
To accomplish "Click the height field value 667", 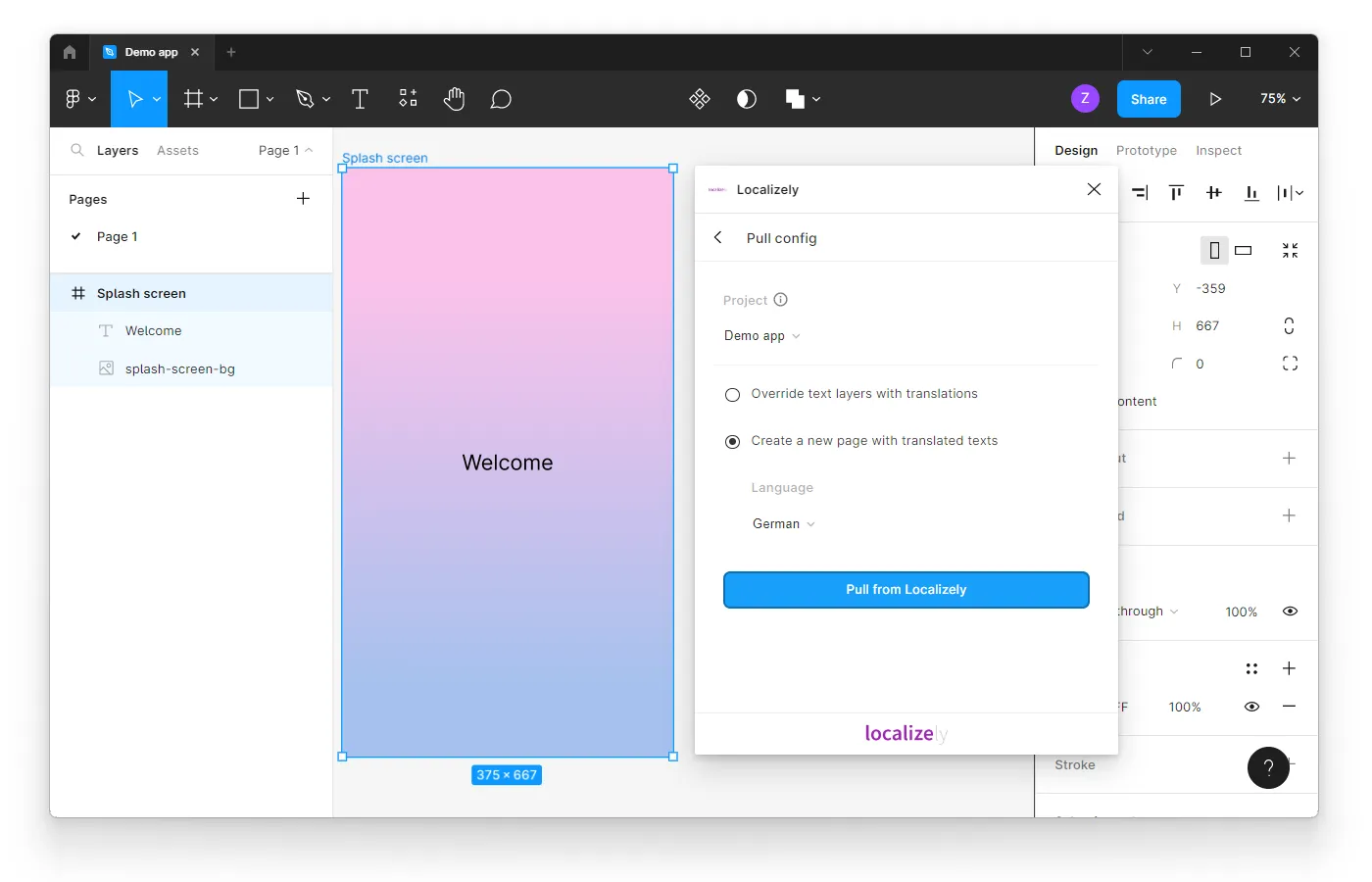I will coord(1207,325).
